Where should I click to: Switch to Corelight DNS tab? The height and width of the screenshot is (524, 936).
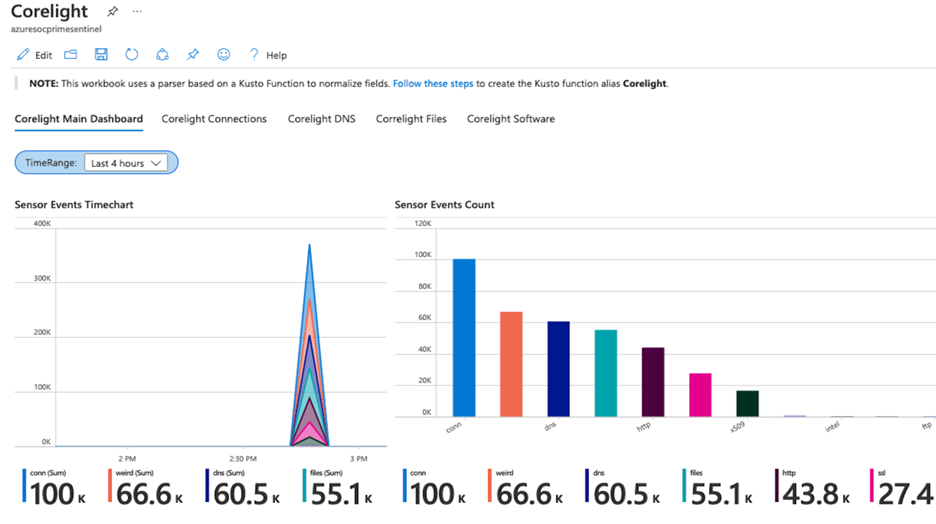pyautogui.click(x=321, y=119)
